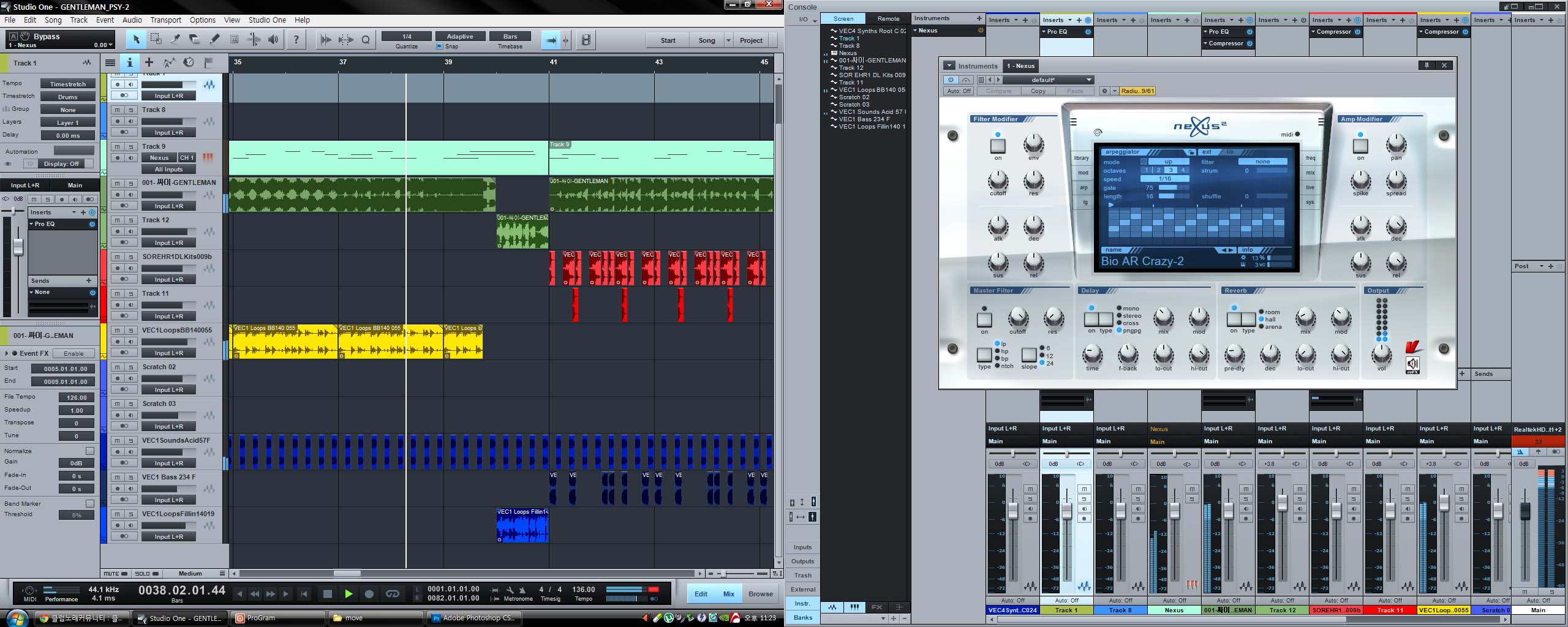Toggle Snap checkbox in toolbar
The width and height of the screenshot is (1568, 627).
(x=439, y=47)
